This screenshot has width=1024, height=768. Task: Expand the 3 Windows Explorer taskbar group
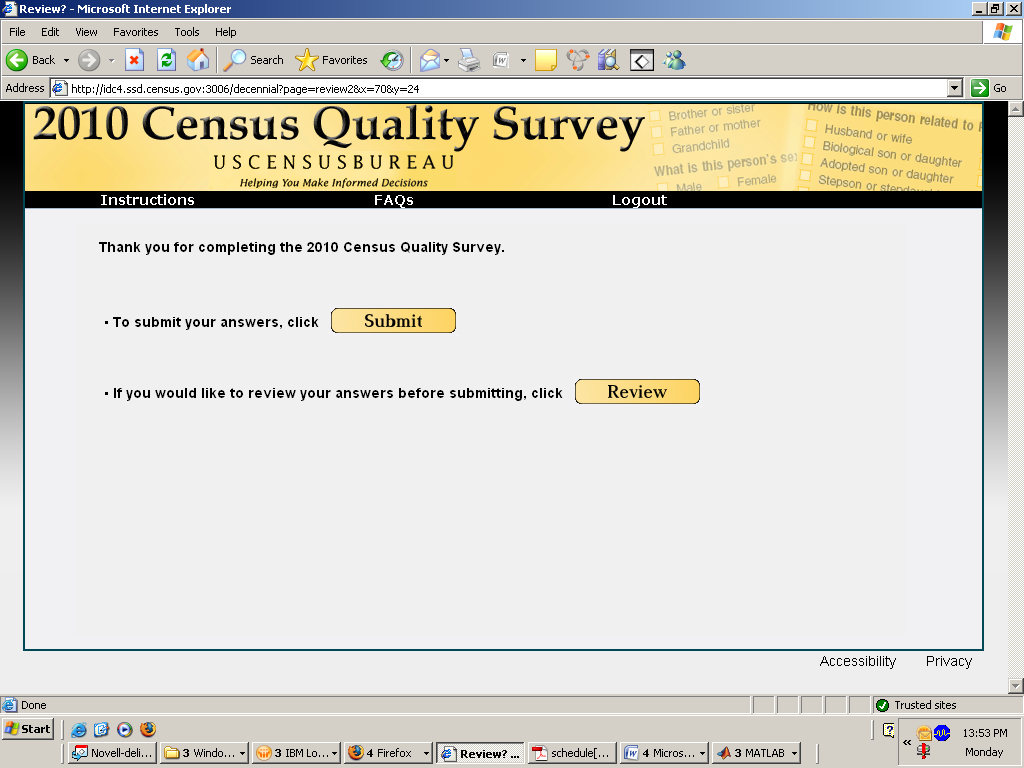[x=242, y=753]
